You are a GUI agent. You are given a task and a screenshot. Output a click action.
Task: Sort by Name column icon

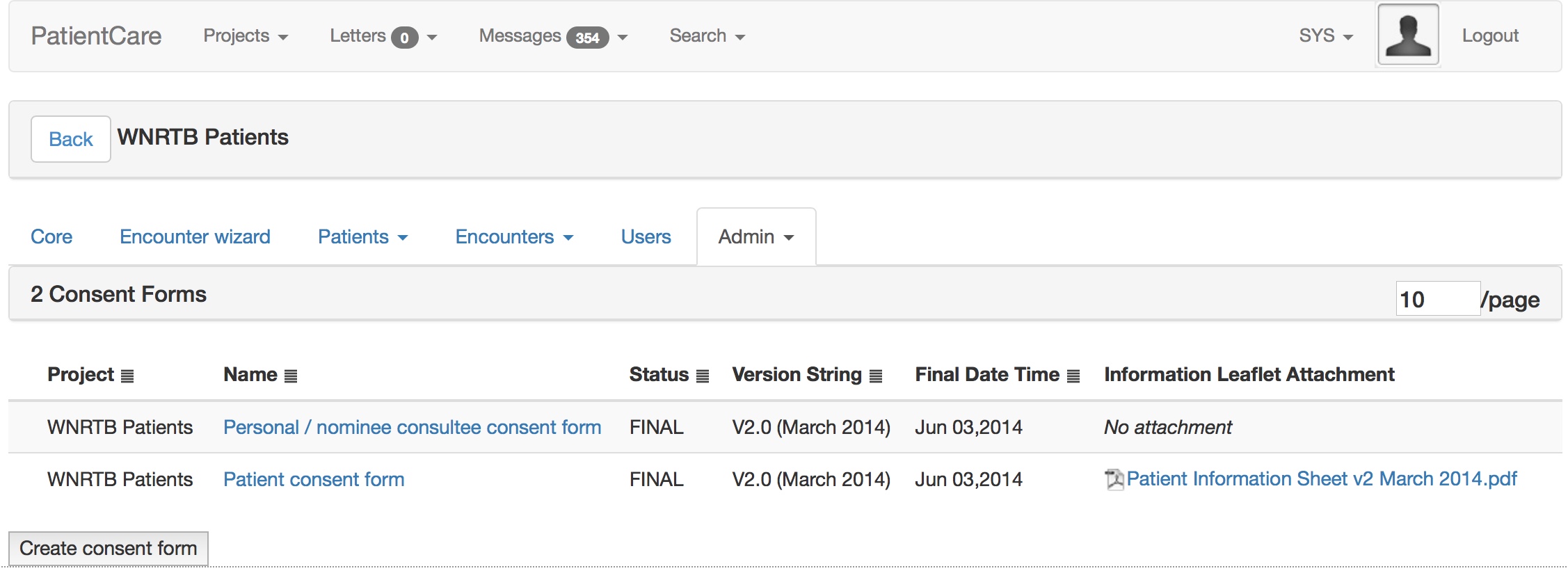point(291,376)
